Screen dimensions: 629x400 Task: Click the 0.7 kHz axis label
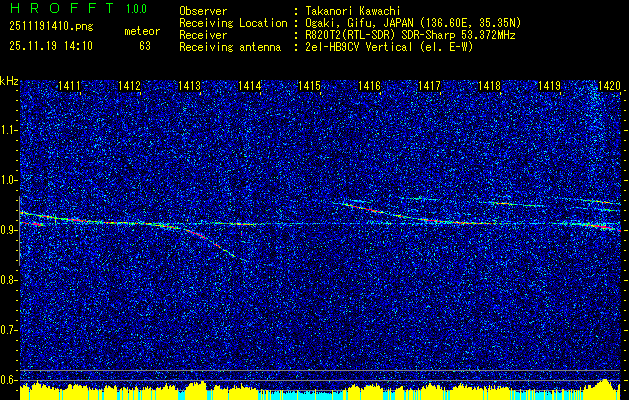coord(8,330)
